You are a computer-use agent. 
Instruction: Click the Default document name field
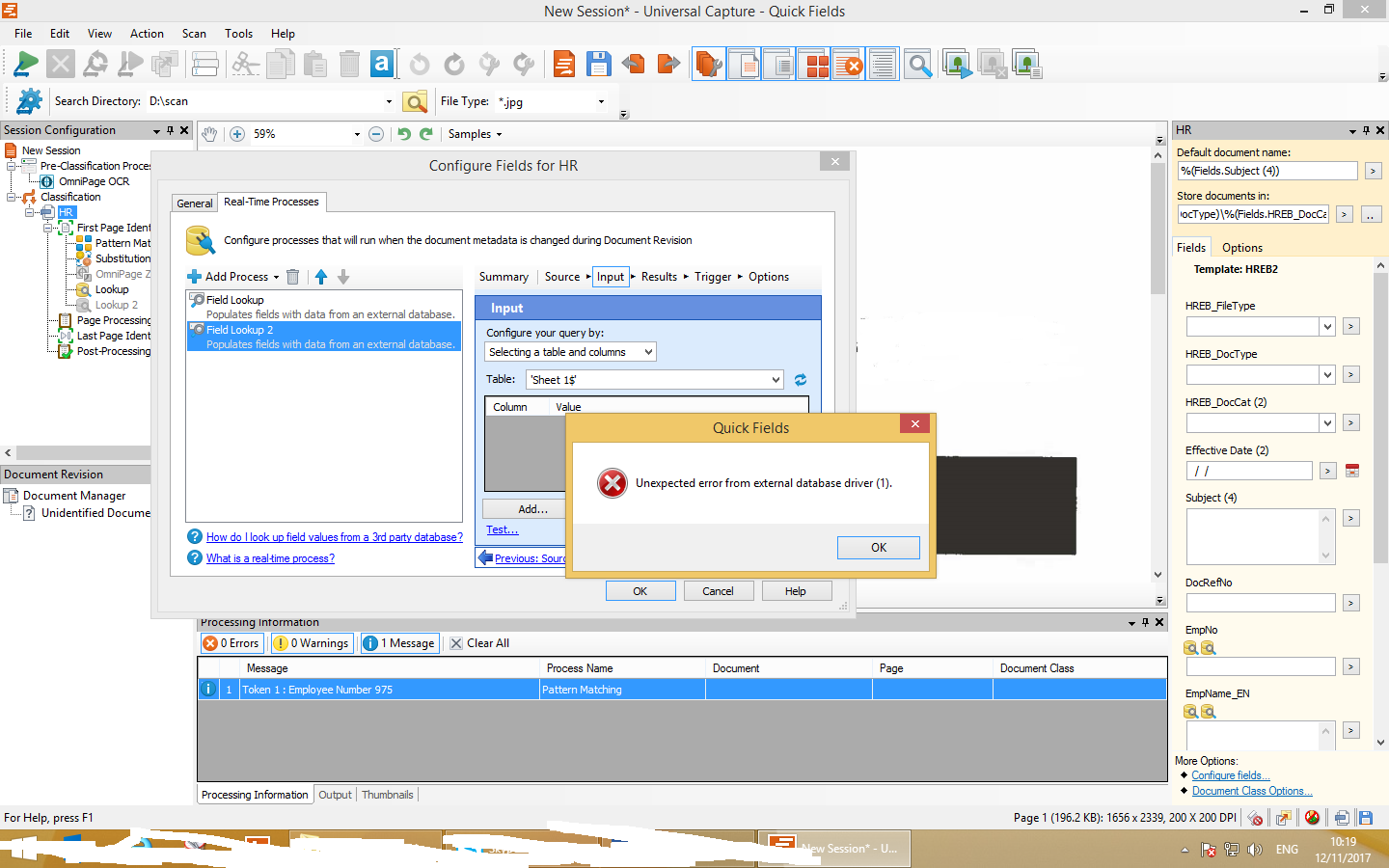pyautogui.click(x=1267, y=171)
